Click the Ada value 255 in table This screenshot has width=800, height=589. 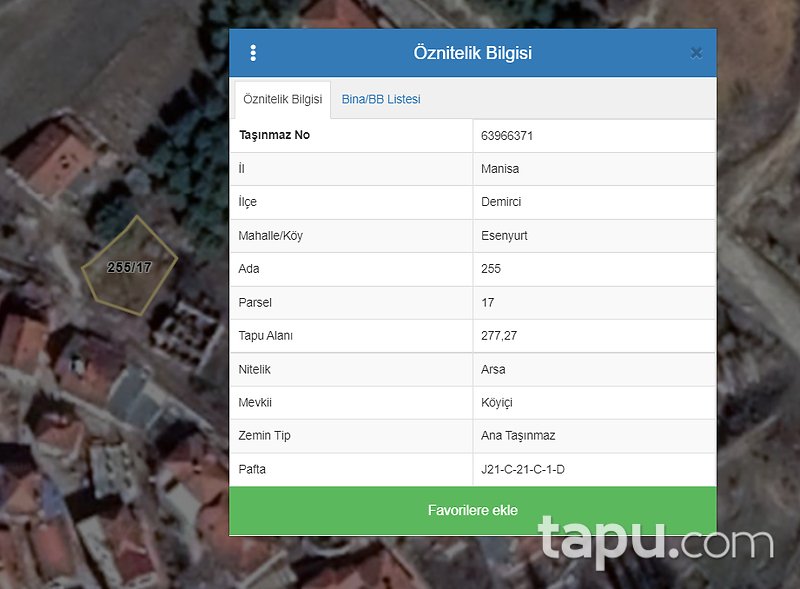tap(491, 269)
